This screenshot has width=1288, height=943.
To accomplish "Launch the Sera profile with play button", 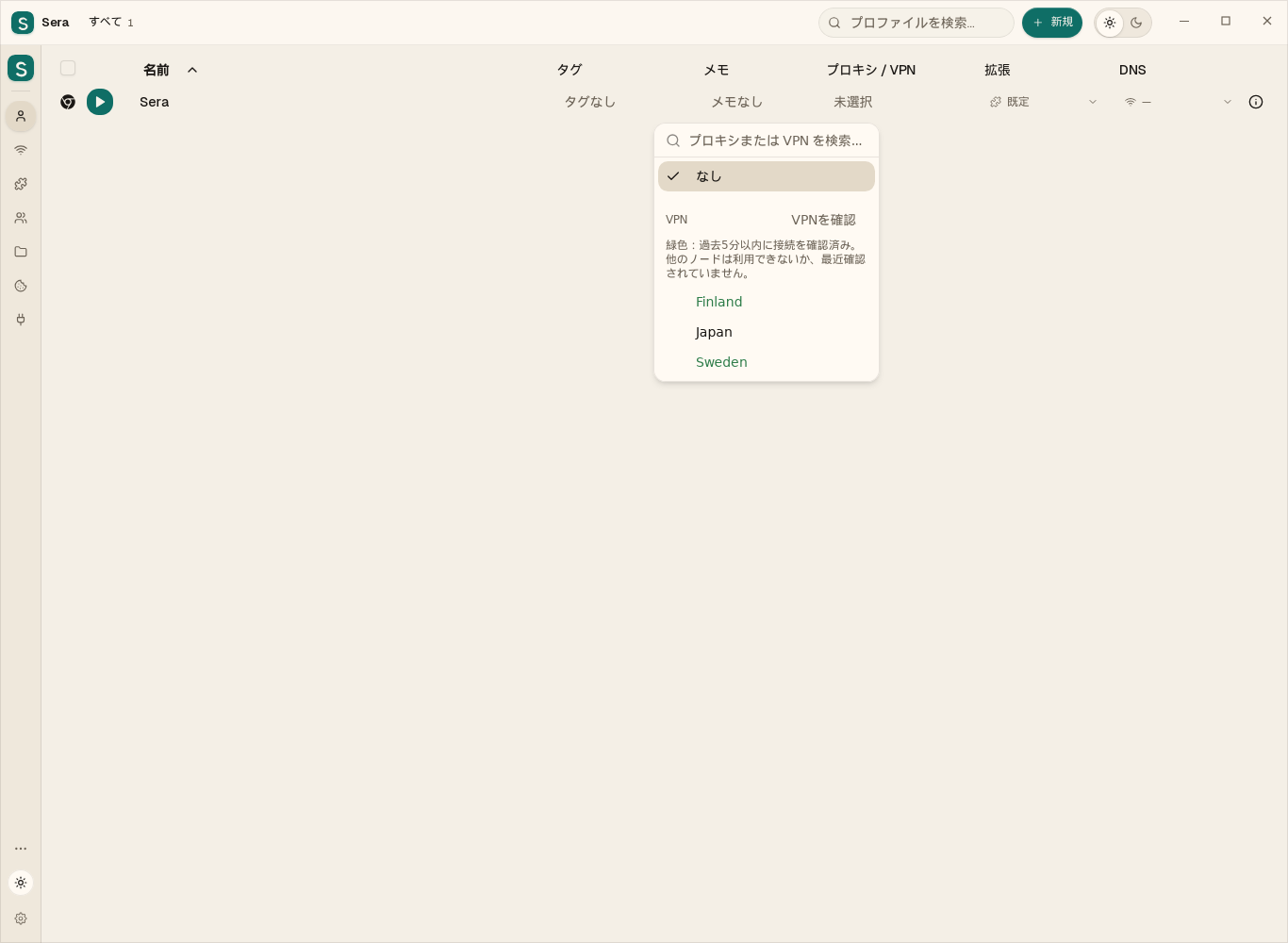I will click(x=100, y=102).
